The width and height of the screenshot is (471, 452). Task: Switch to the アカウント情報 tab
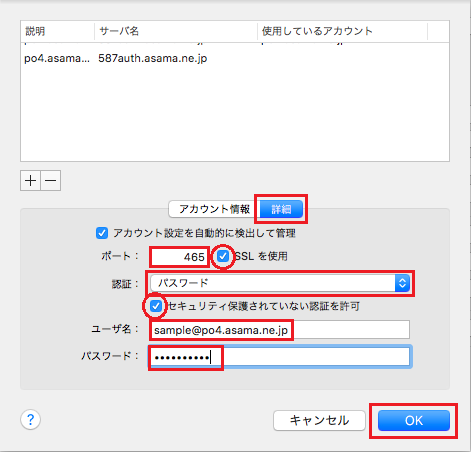coord(214,209)
